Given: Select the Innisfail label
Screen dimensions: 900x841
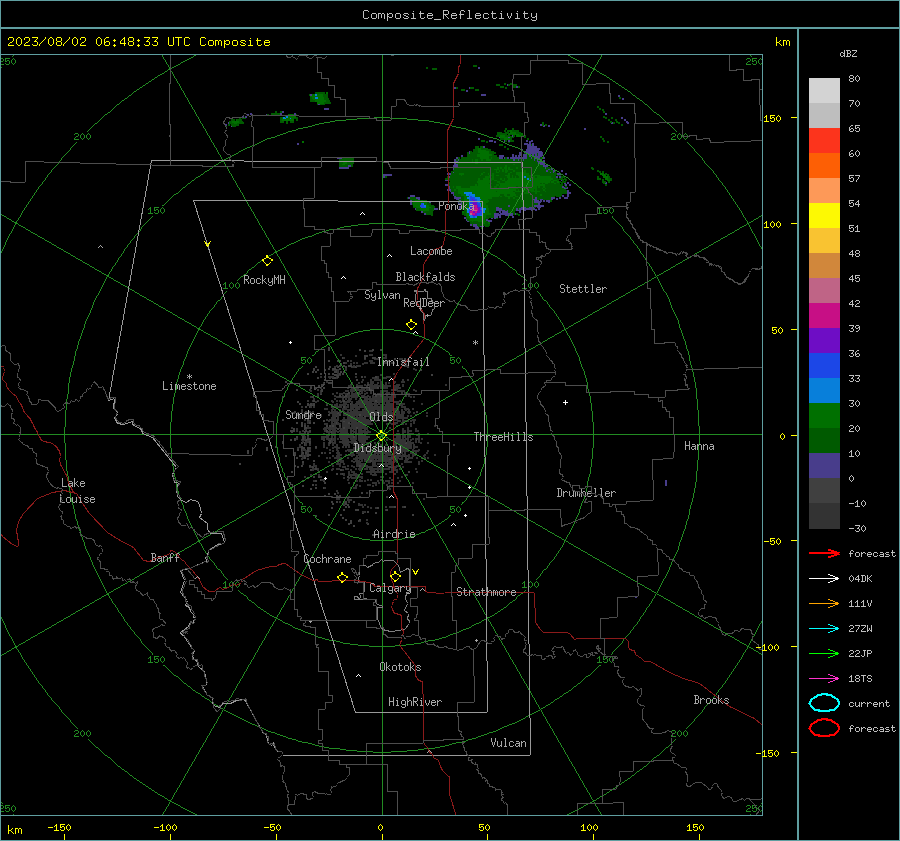Looking at the screenshot, I should [x=403, y=362].
